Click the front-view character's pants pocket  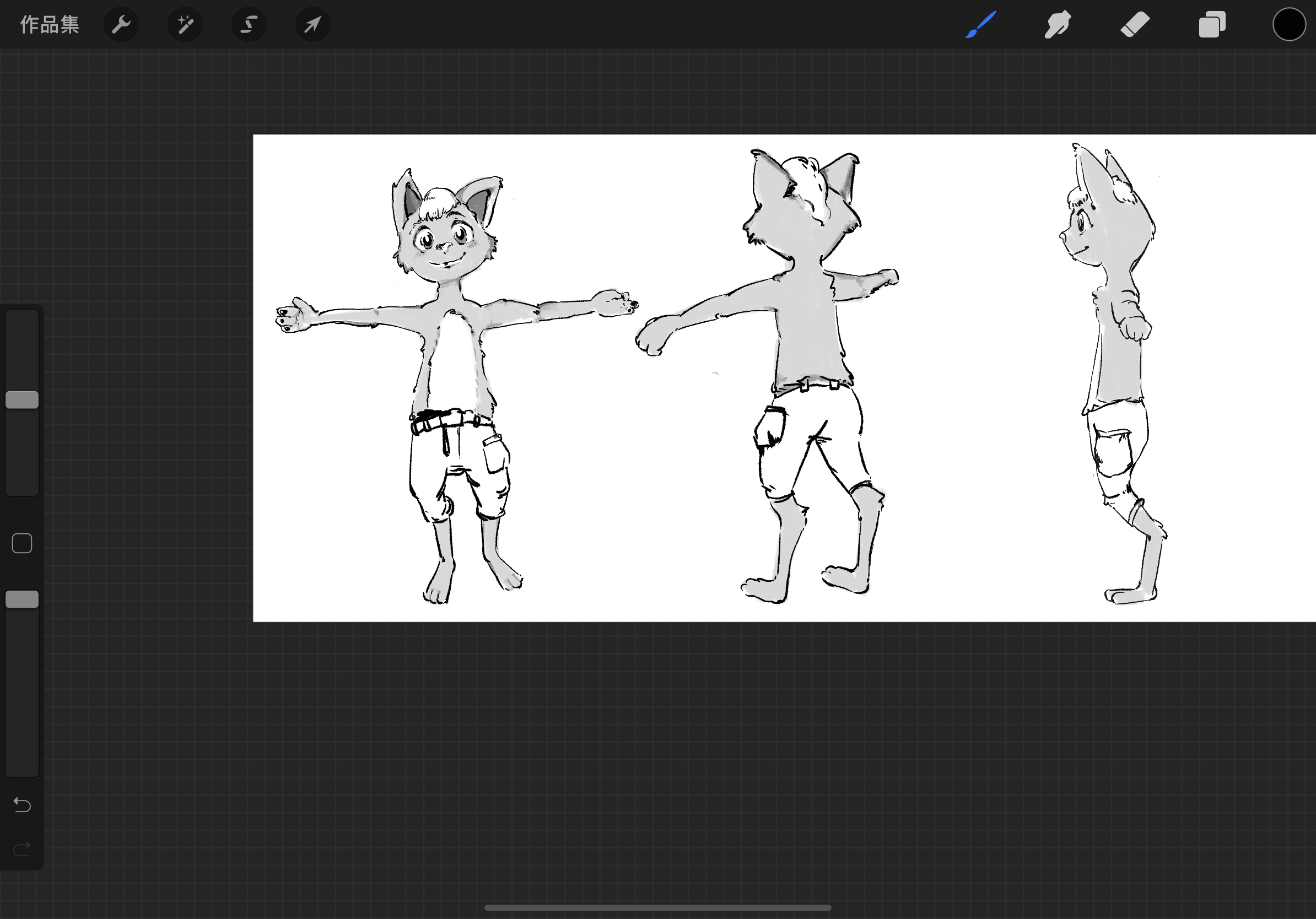[495, 454]
